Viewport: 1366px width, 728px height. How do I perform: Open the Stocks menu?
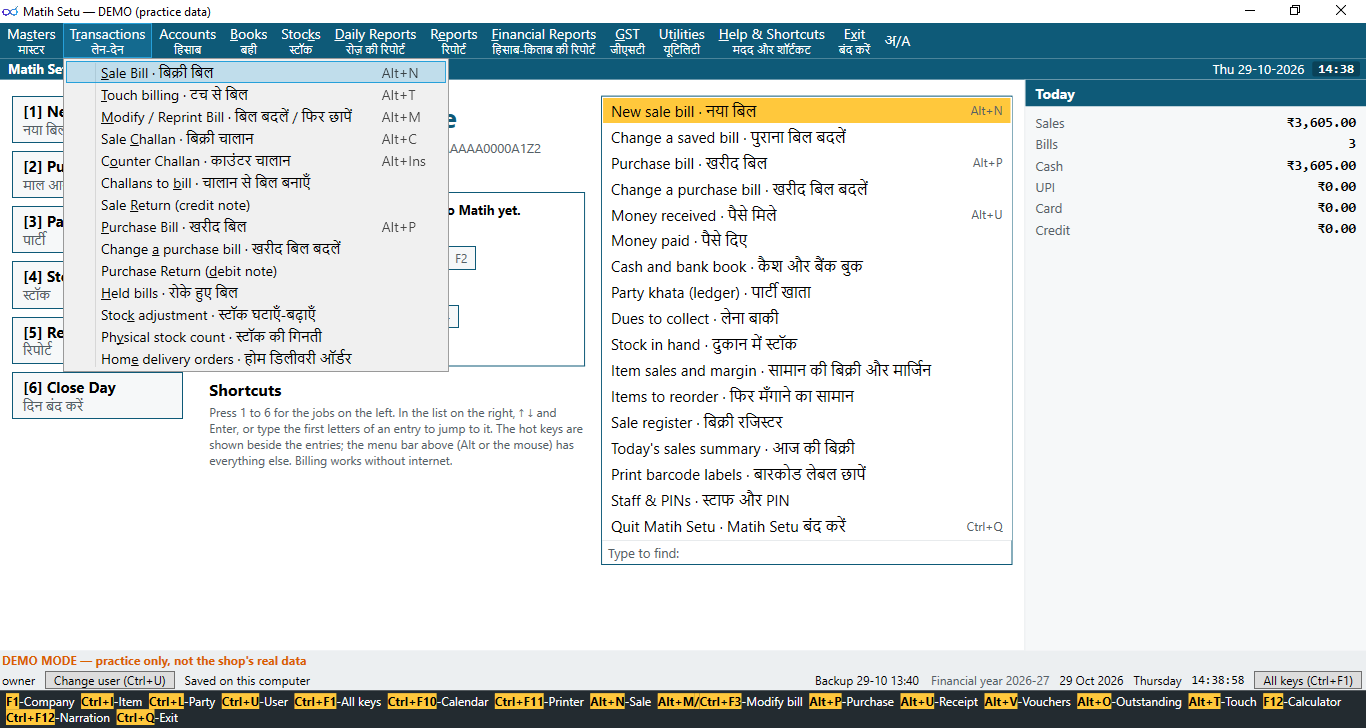301,41
